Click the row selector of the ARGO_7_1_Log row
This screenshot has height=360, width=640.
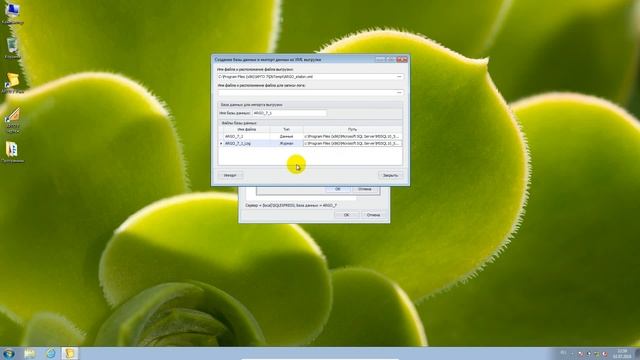pos(221,144)
